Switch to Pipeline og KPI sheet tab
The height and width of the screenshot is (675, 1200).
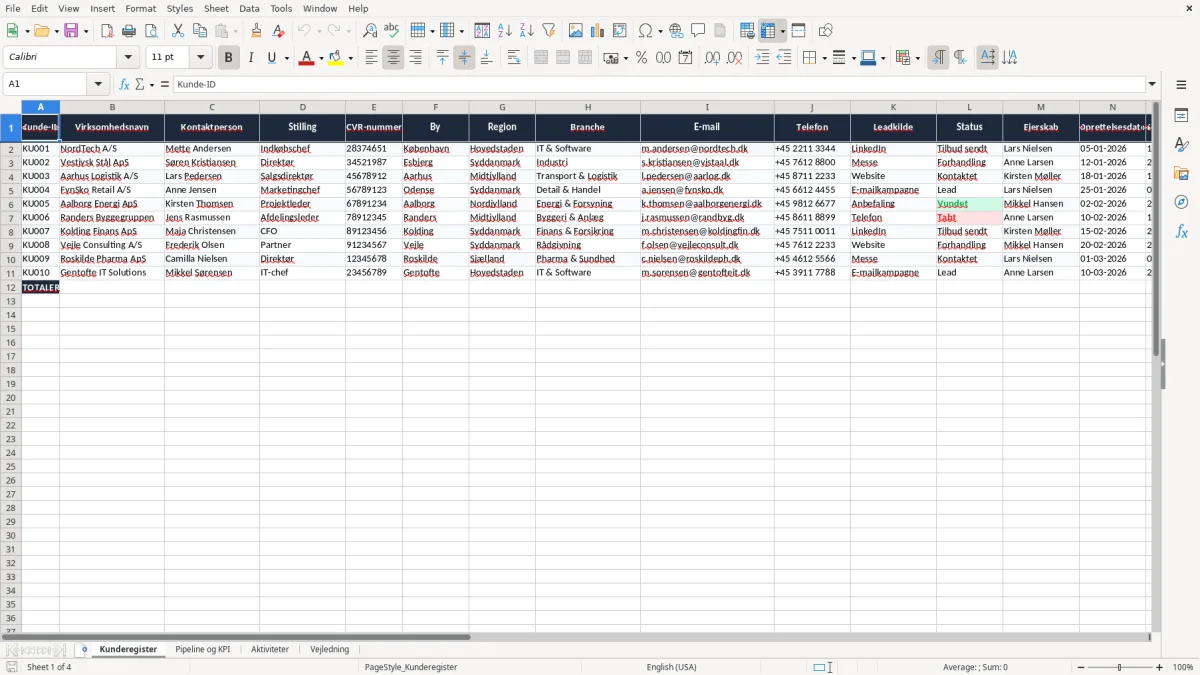[202, 650]
